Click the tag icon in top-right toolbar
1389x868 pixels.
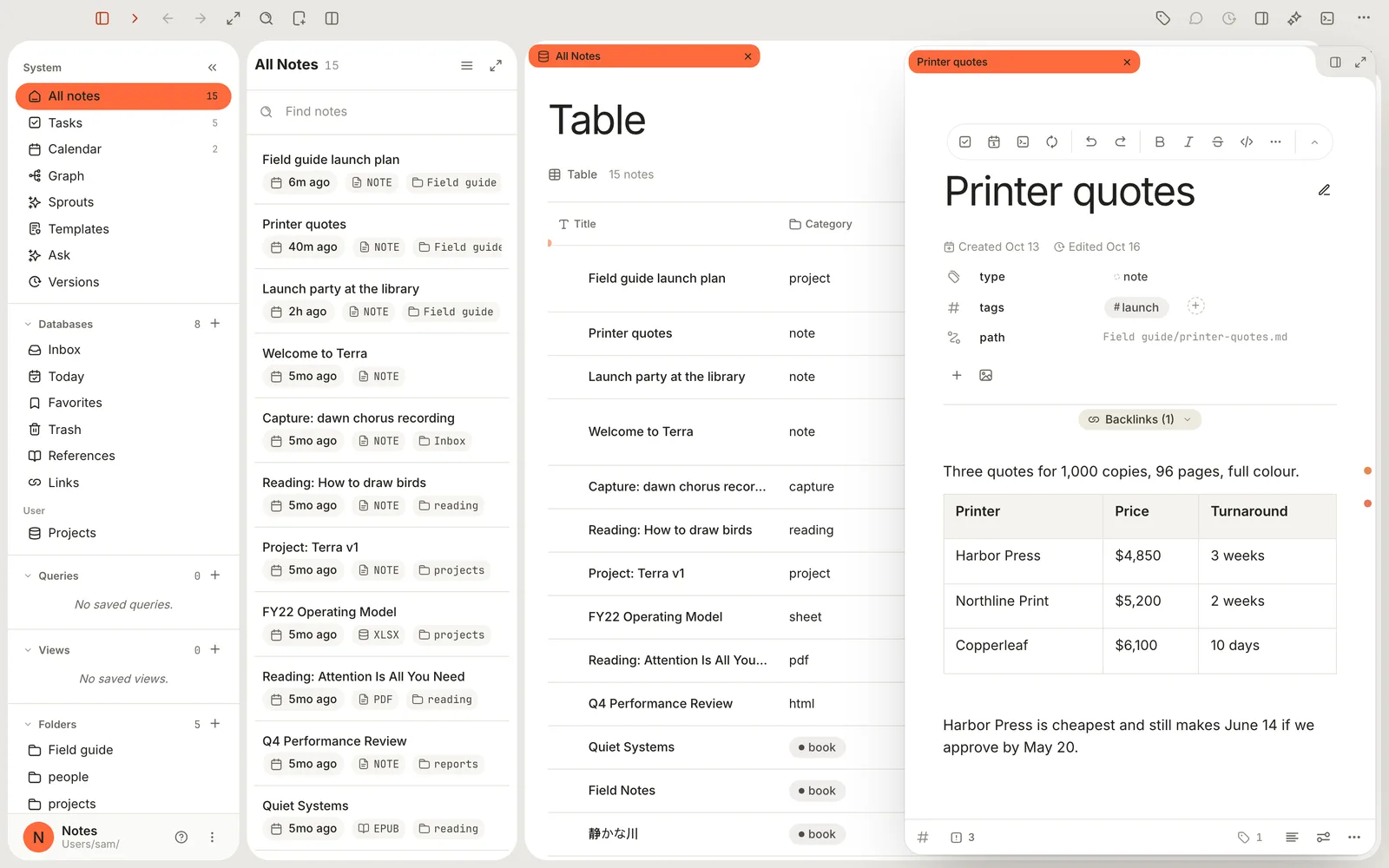pyautogui.click(x=1163, y=18)
